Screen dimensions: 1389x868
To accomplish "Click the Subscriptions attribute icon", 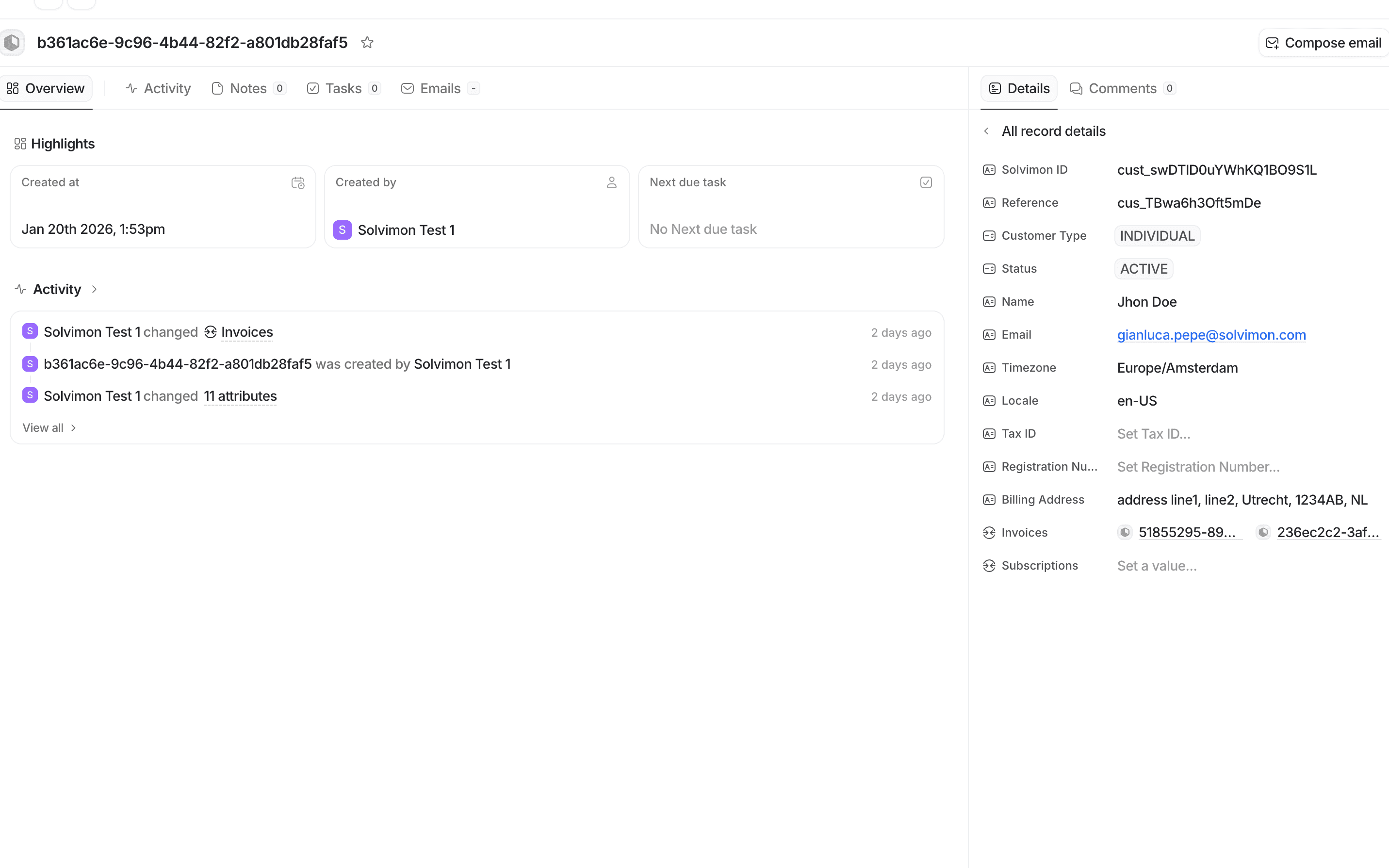I will coord(988,566).
